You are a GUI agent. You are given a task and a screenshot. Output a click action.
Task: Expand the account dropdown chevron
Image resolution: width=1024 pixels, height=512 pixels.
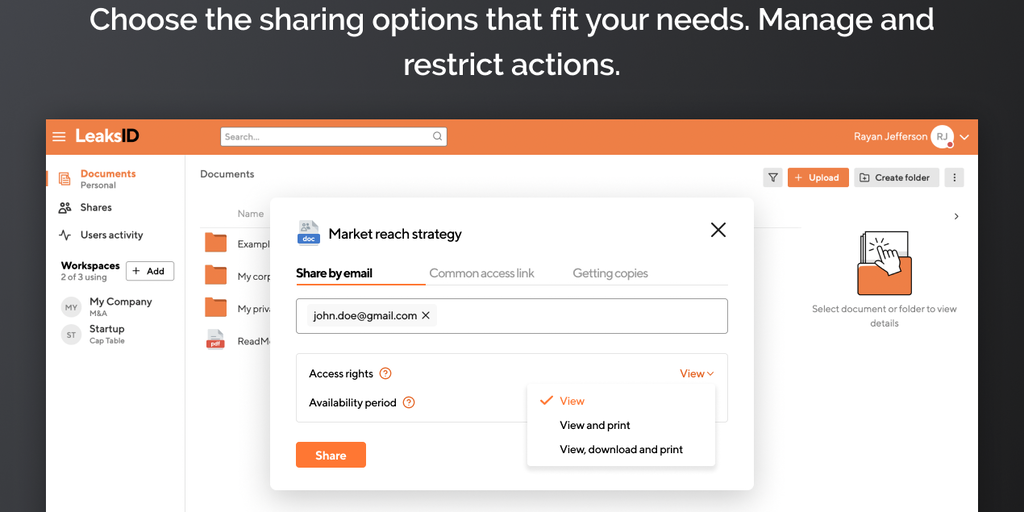click(x=964, y=137)
